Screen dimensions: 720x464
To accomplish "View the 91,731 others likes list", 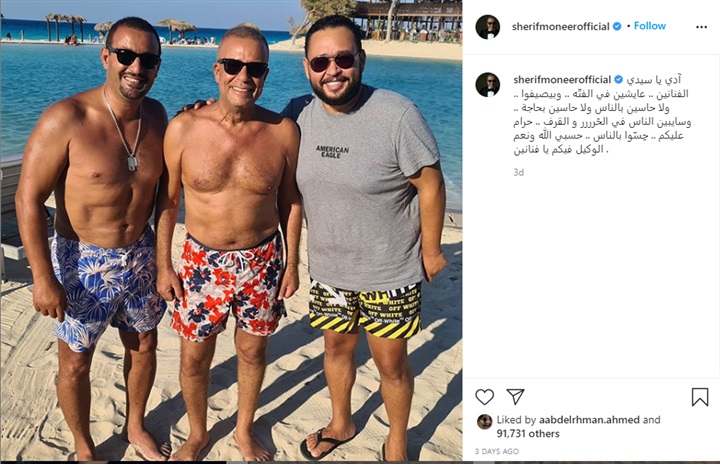I will coord(528,433).
